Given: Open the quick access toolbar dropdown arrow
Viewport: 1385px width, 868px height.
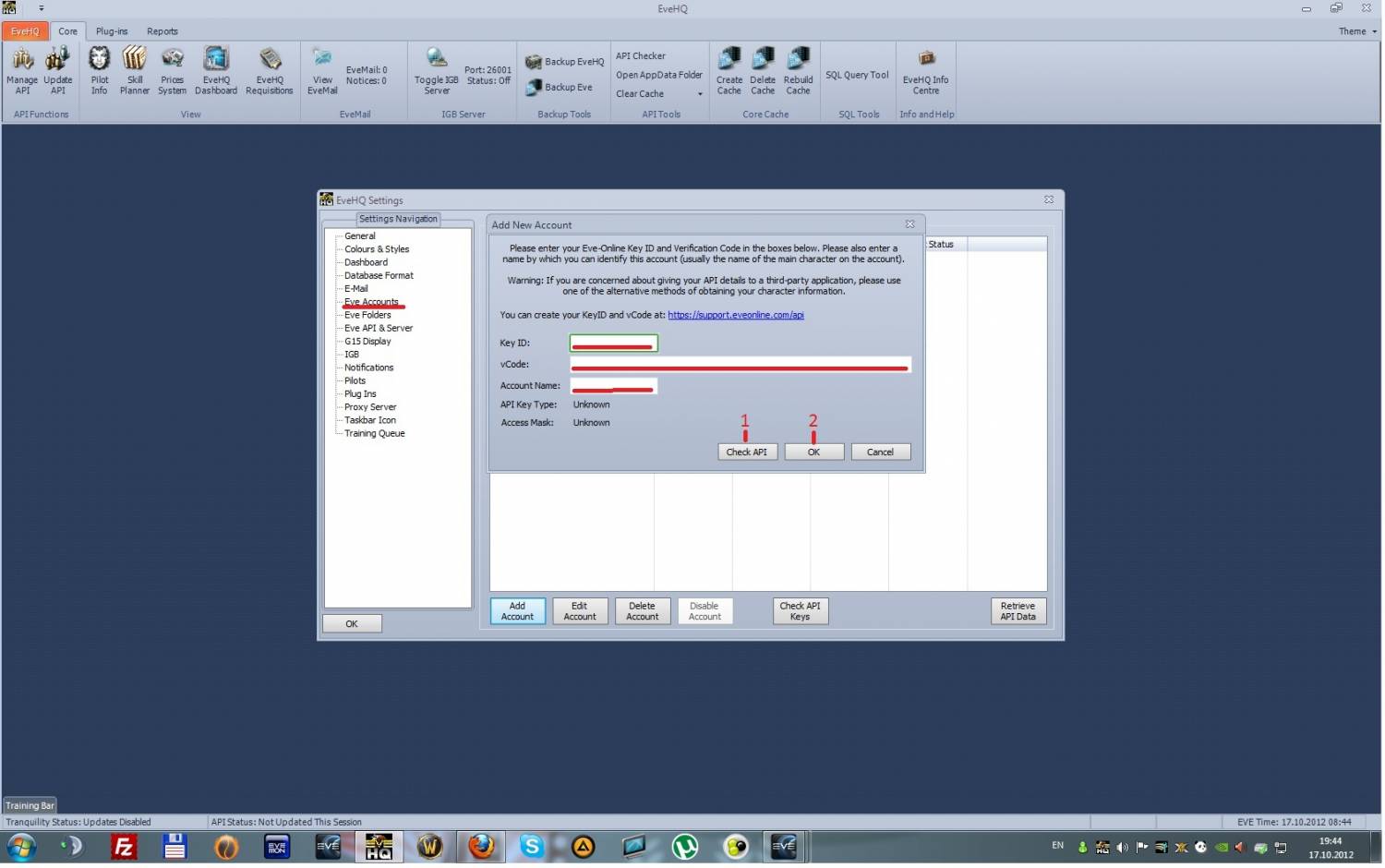Looking at the screenshot, I should 42,8.
